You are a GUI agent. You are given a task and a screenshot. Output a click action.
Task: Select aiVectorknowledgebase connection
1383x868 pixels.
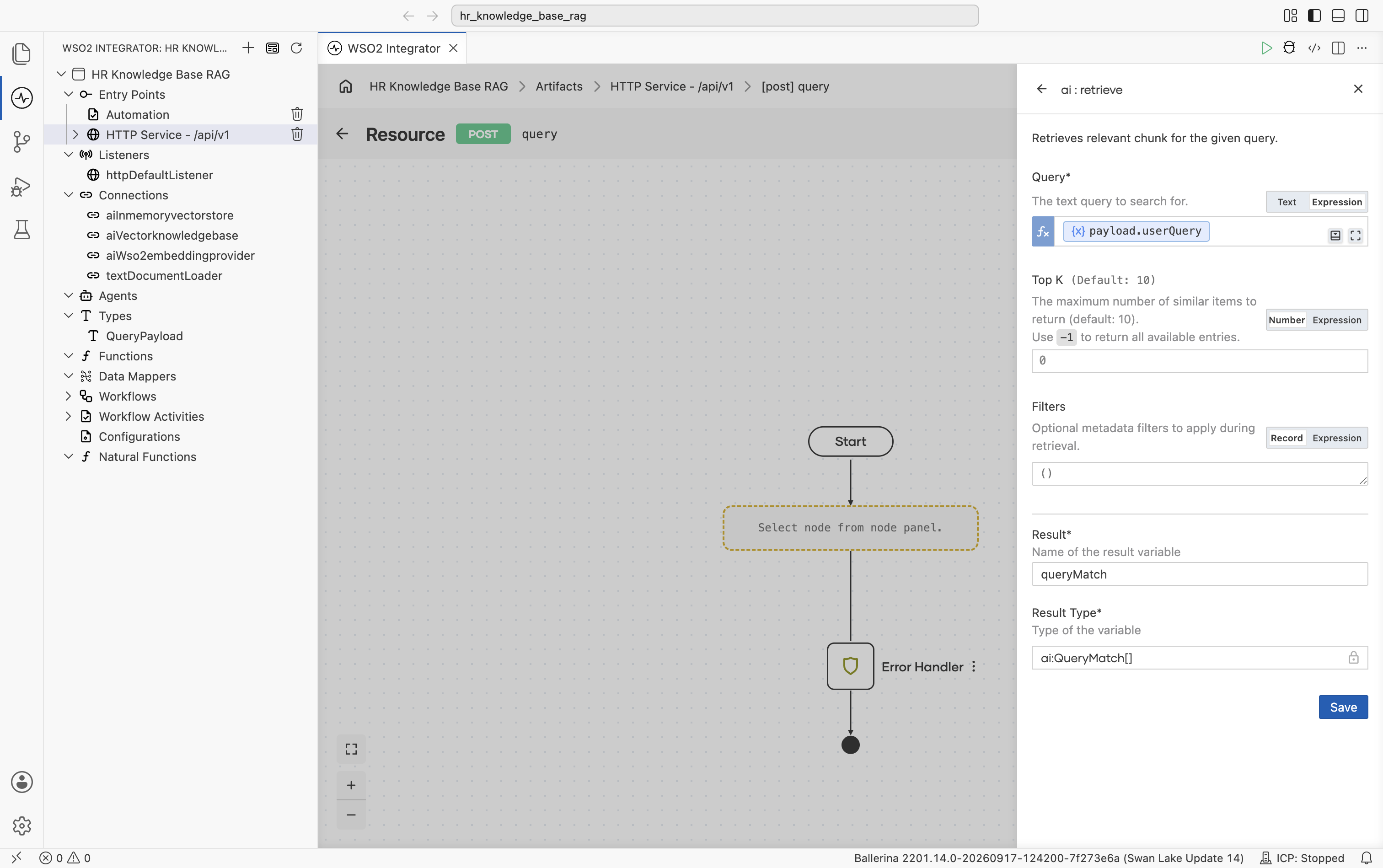click(x=172, y=236)
